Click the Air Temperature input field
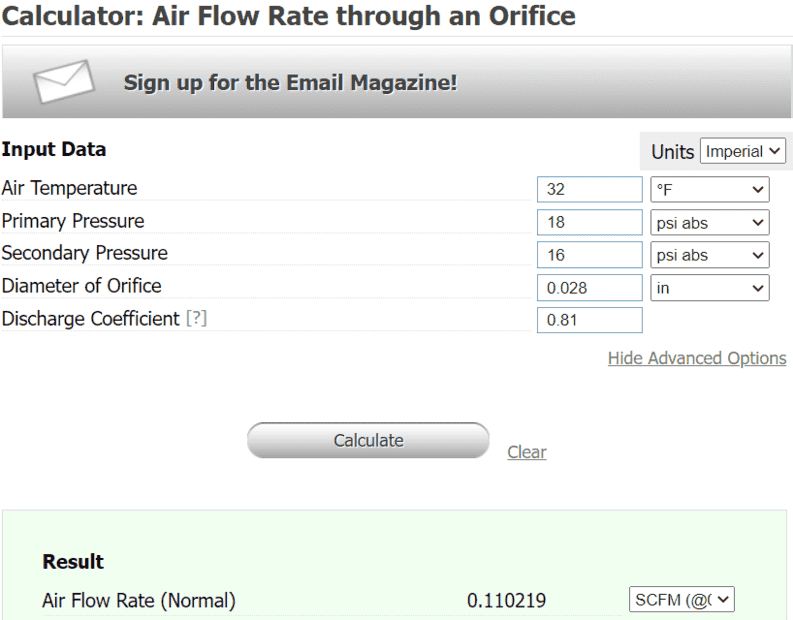This screenshot has width=793, height=620. pos(589,189)
